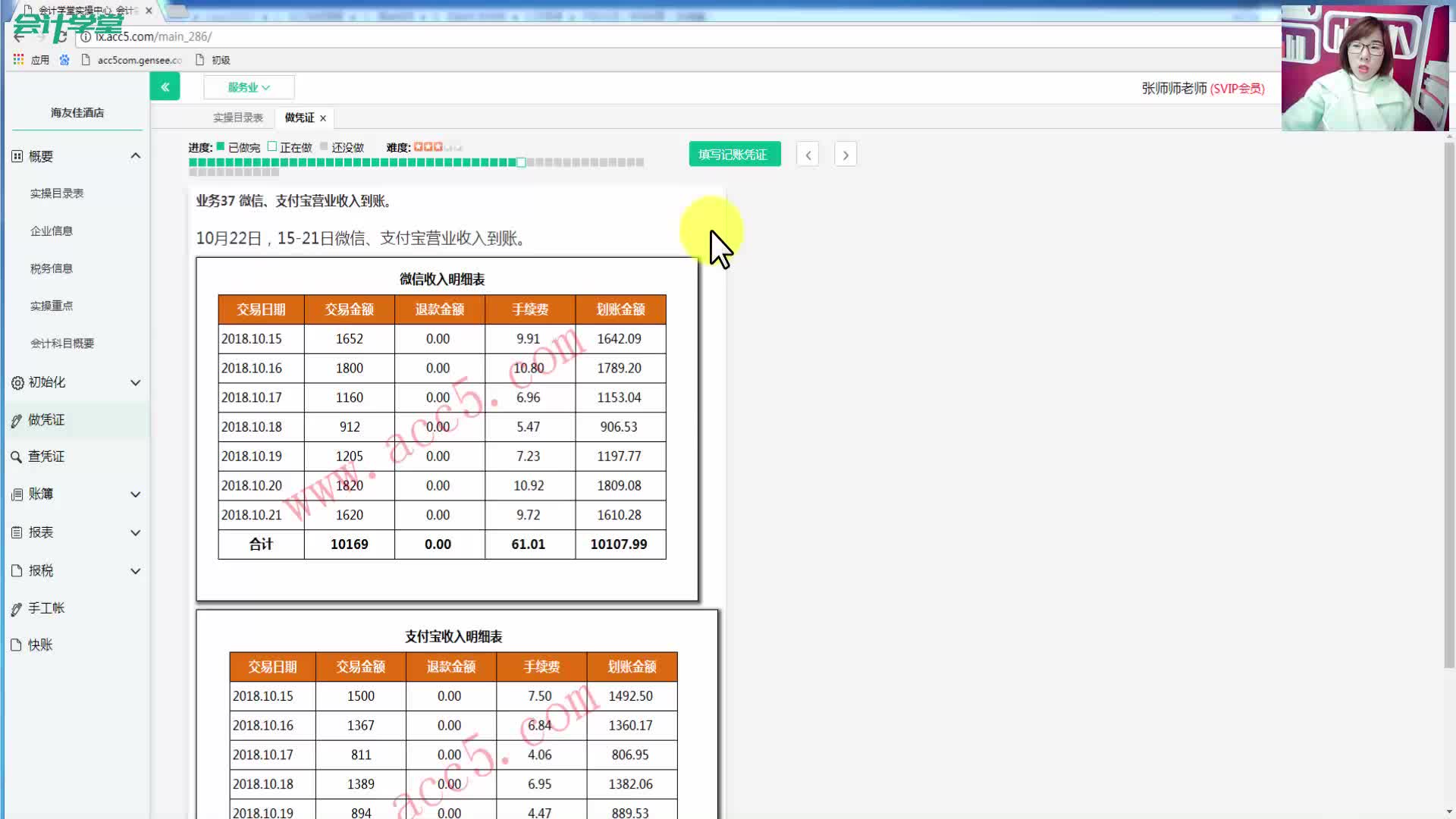
Task: Click cell 2018.10.15 in WeChat table
Action: click(x=261, y=339)
